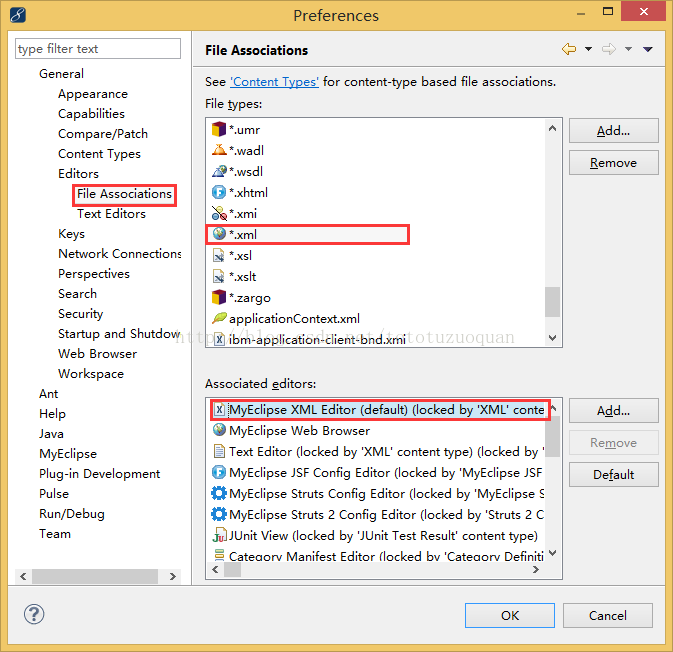Click the Struts Config Editor gear icon
Image resolution: width=673 pixels, height=652 pixels.
tap(219, 493)
